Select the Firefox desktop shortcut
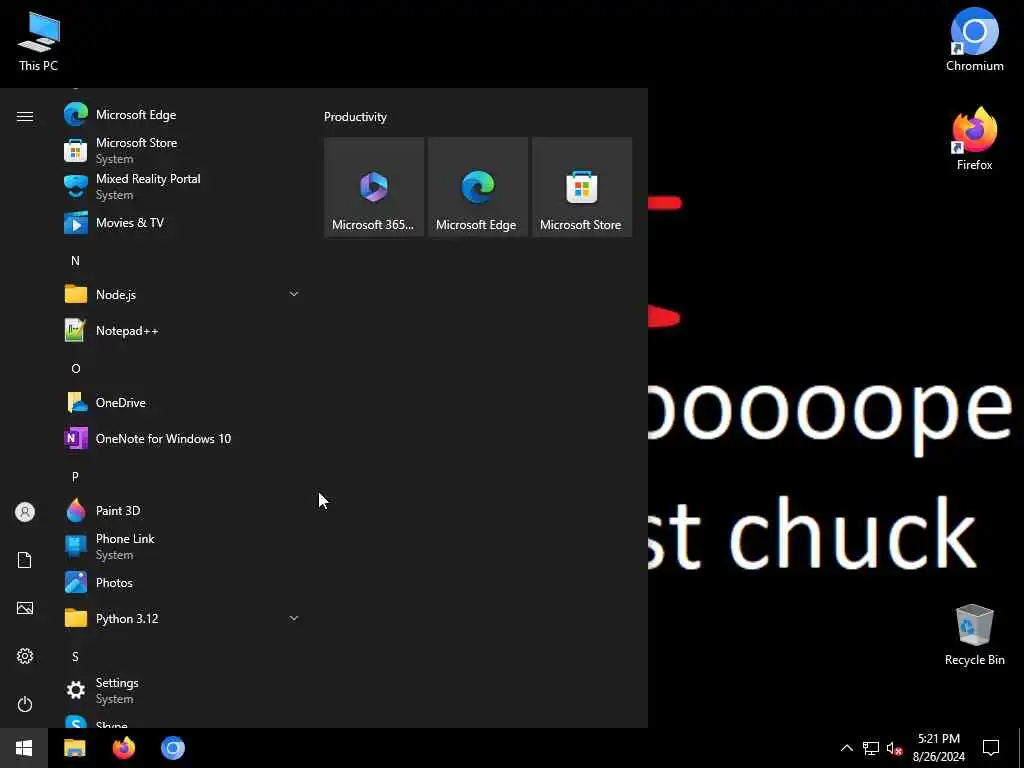Screen dimensions: 1024x768 (x=974, y=139)
